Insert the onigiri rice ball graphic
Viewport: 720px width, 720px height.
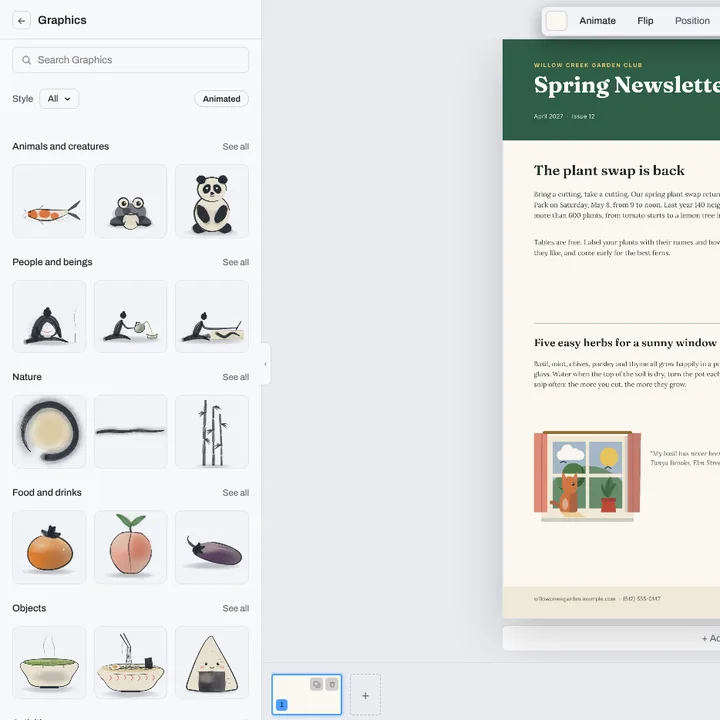212,663
